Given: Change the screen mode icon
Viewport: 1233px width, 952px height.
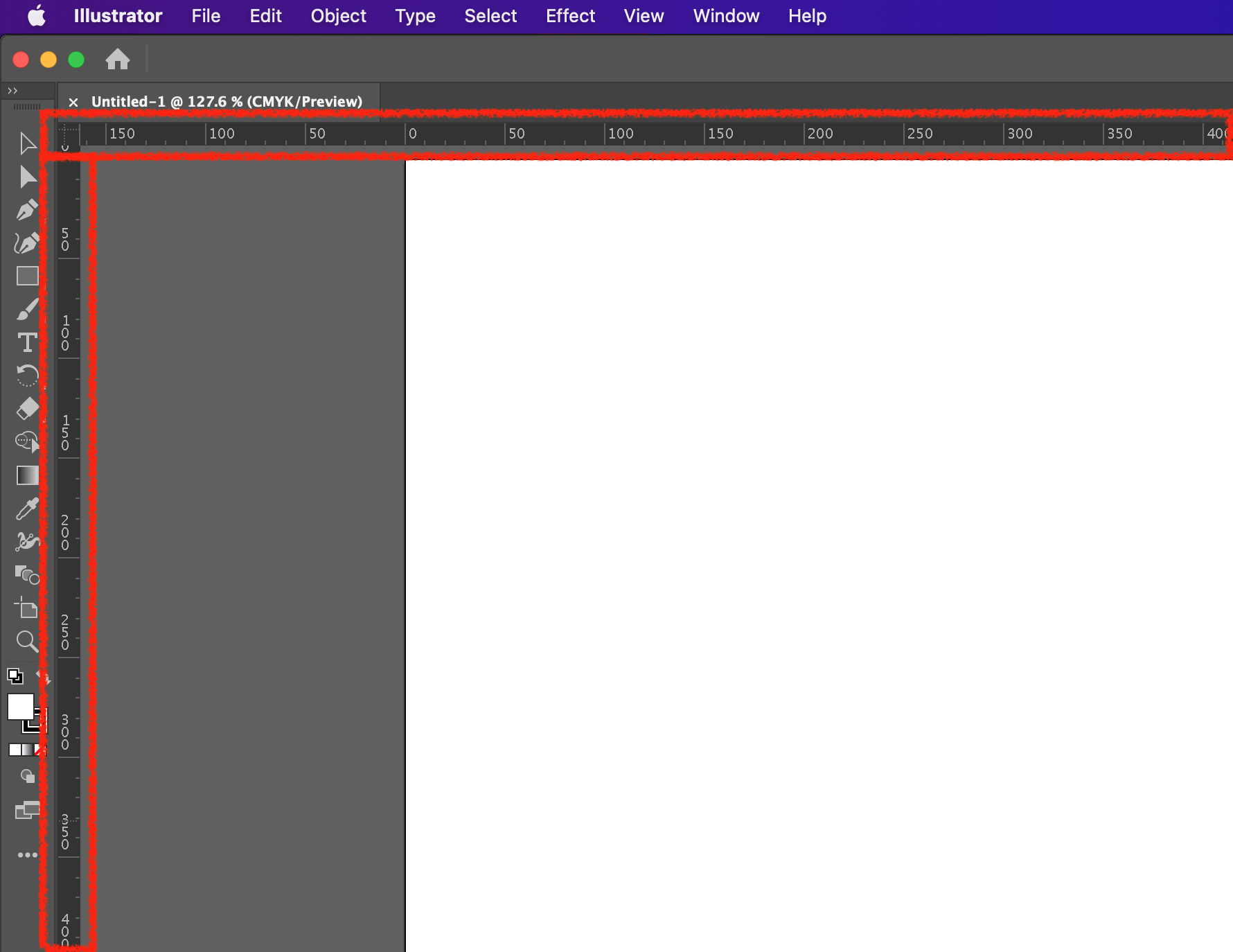Looking at the screenshot, I should click(x=28, y=810).
